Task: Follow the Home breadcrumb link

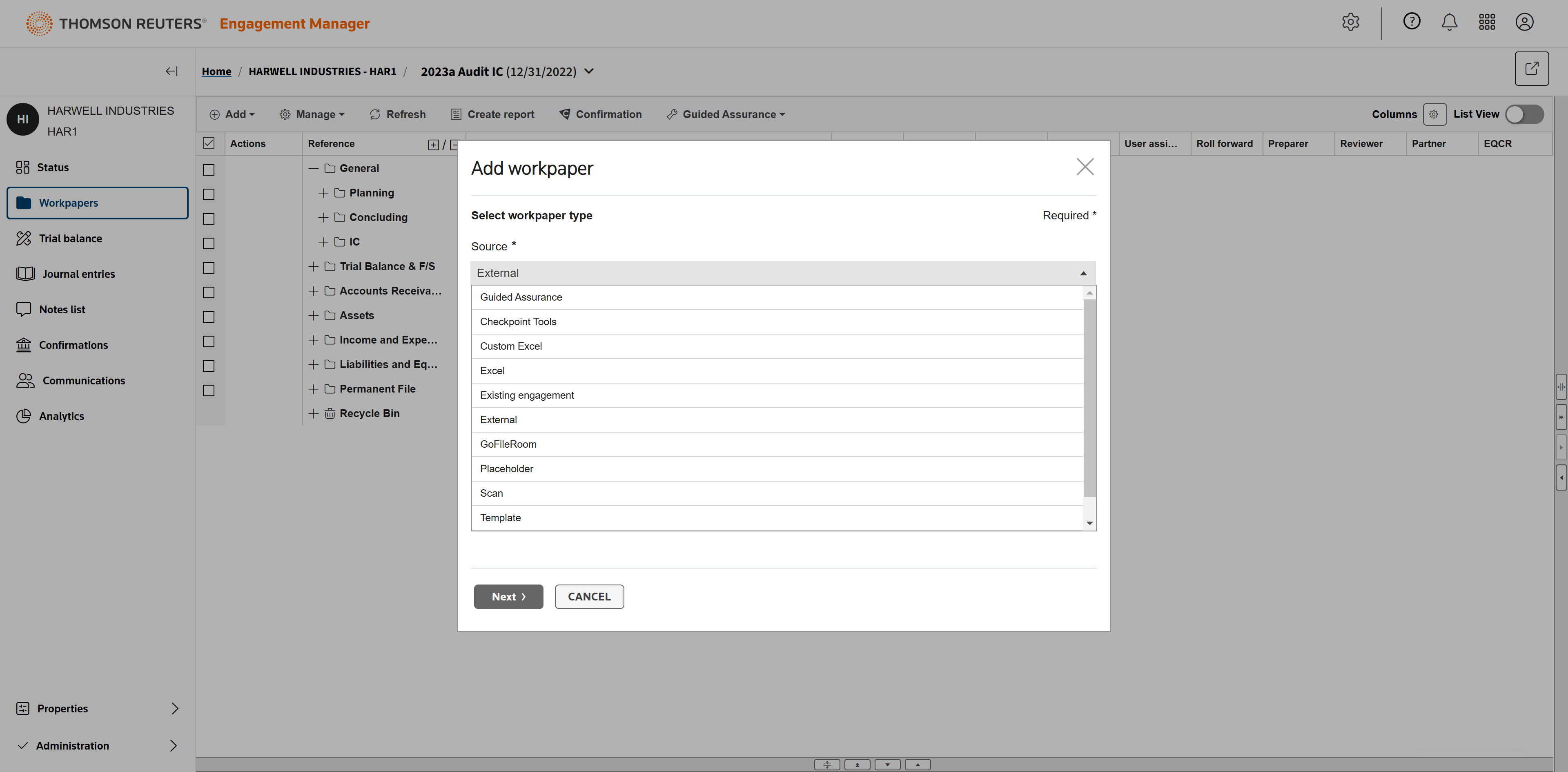Action: click(216, 72)
